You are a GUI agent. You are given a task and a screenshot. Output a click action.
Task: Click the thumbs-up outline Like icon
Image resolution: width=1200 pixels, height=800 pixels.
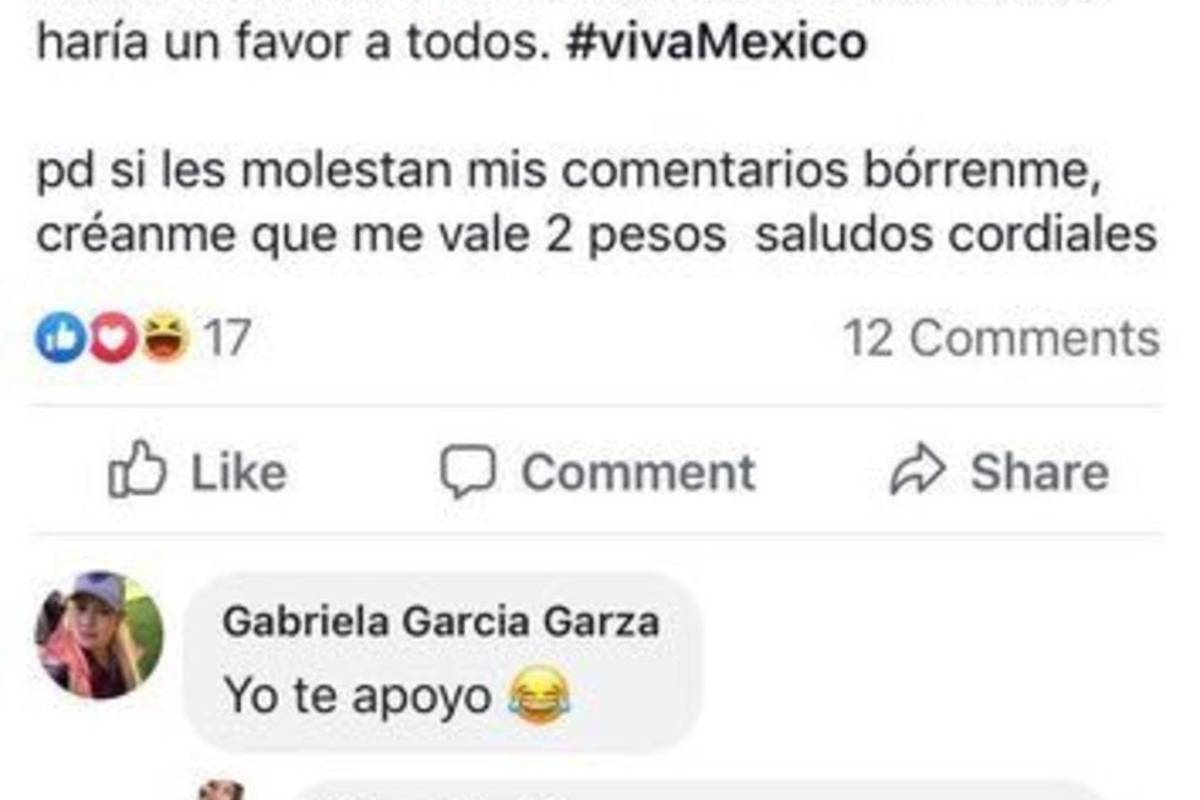137,471
